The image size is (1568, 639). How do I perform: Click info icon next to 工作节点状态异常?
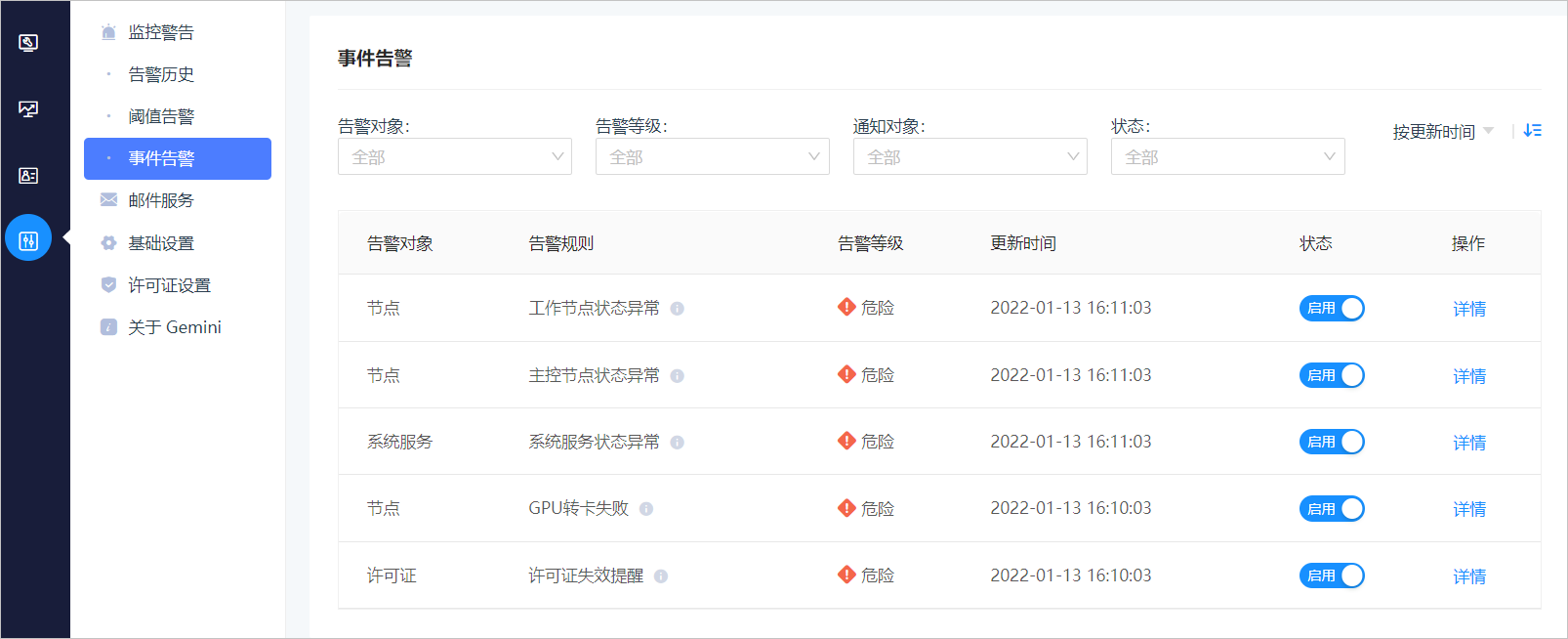[678, 309]
